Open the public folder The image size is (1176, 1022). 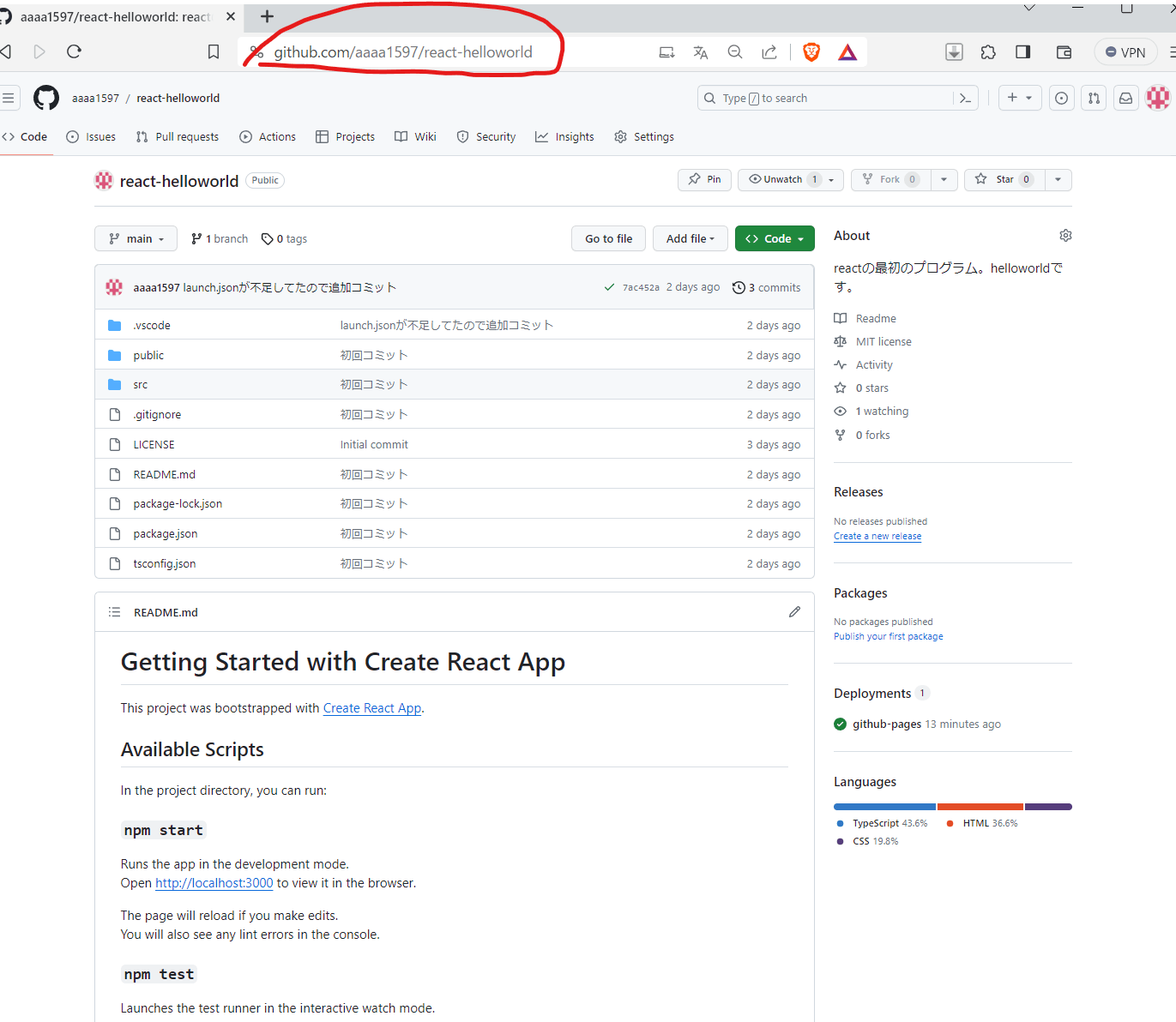point(148,355)
